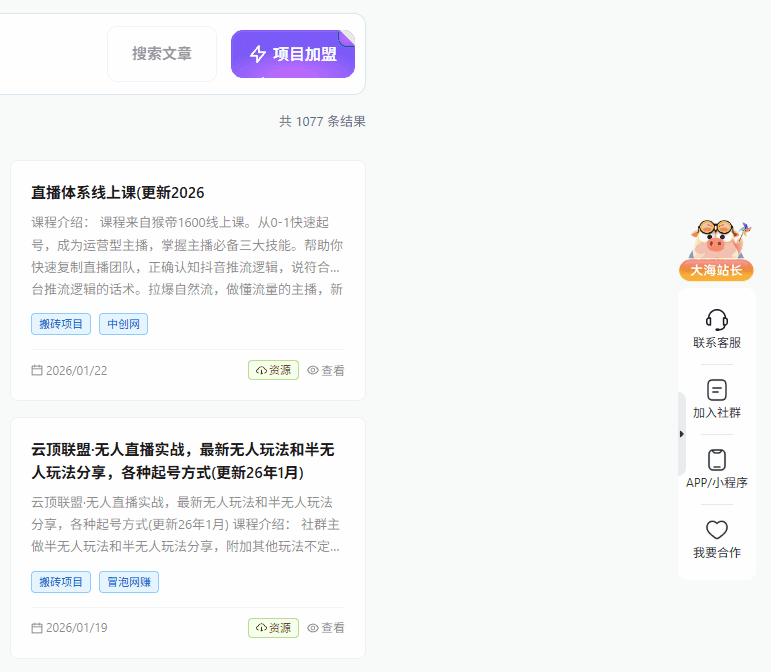The width and height of the screenshot is (771, 672).
Task: Select the 中创网 tag
Action: pos(123,324)
